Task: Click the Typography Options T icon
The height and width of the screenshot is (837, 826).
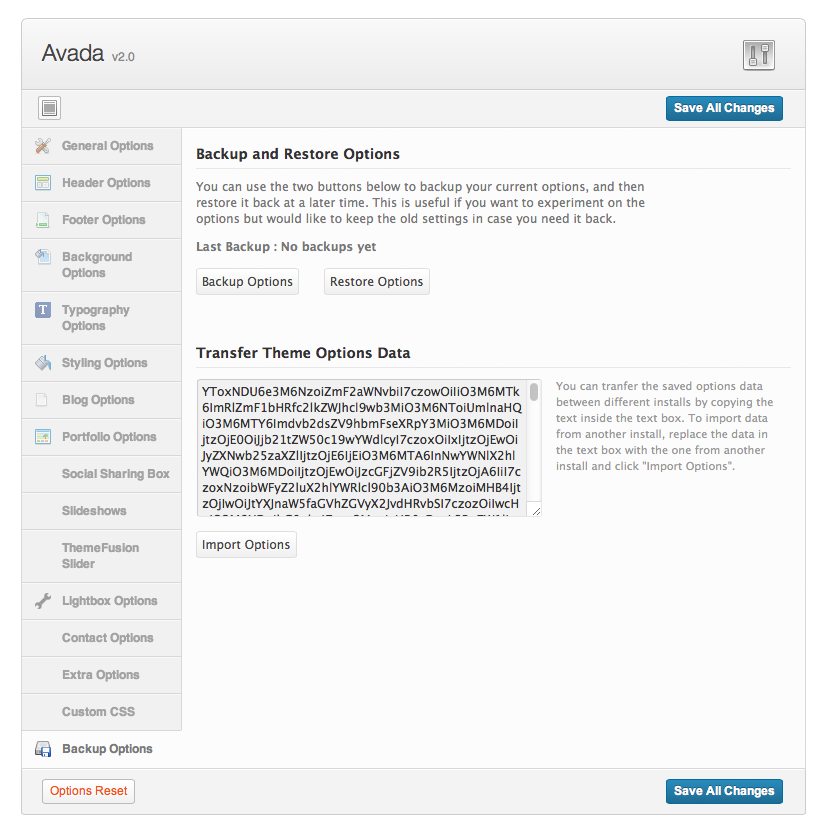Action: tap(42, 310)
